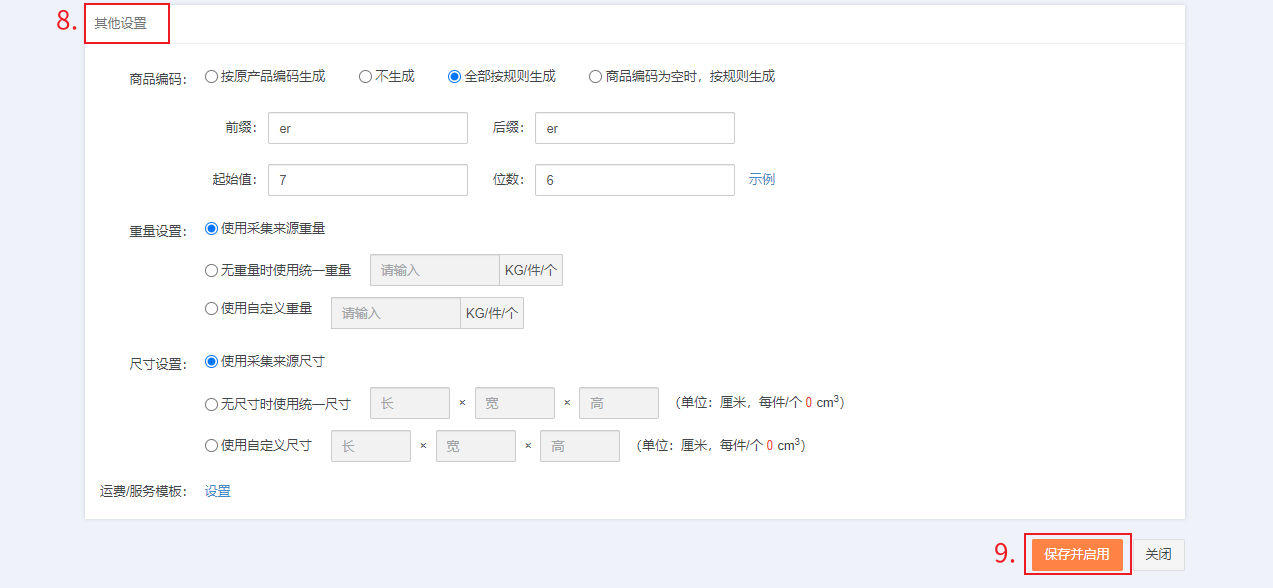Click 设置 link for 运费/服务模板
The width and height of the screenshot is (1273, 588).
click(218, 491)
